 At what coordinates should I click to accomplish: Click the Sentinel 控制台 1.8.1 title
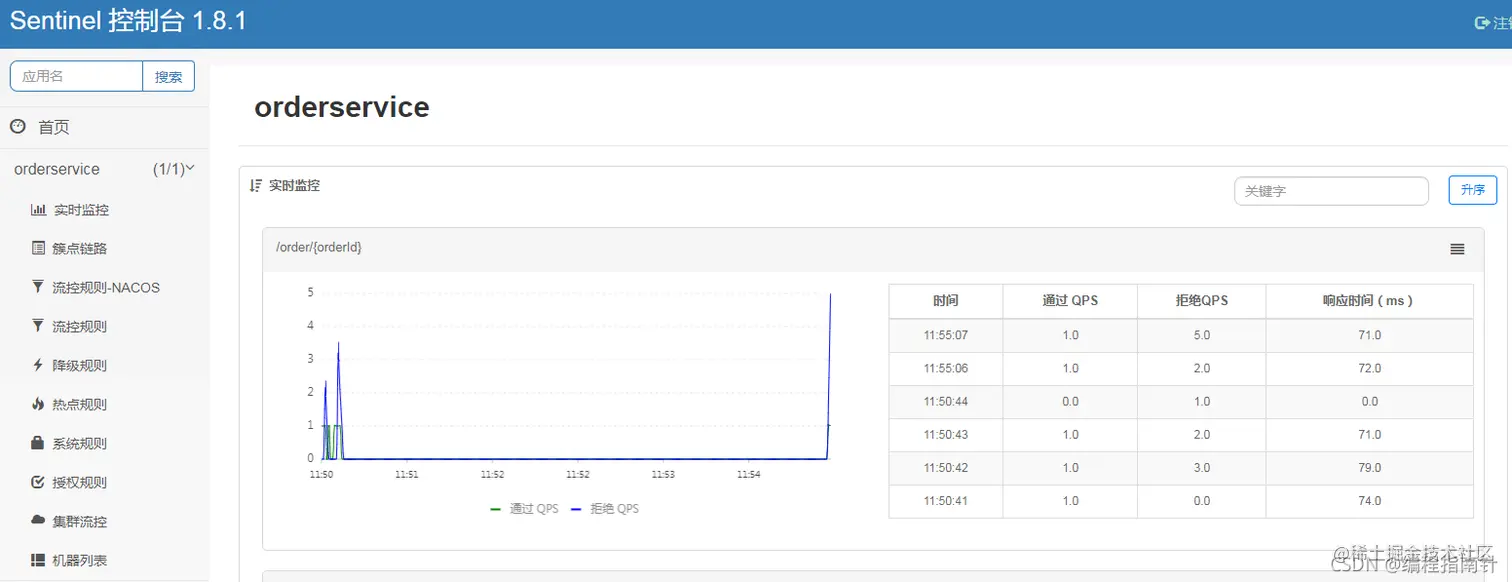click(128, 22)
